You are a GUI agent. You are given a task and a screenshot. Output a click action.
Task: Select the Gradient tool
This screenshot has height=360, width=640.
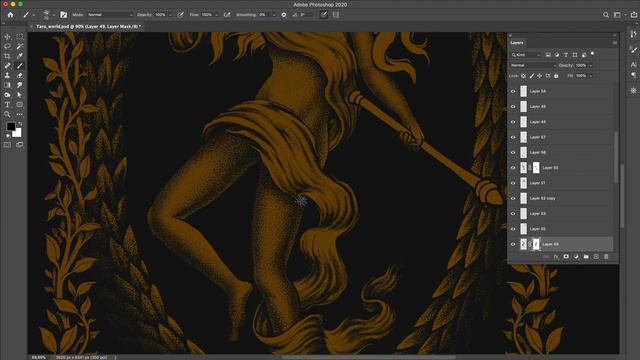(x=7, y=85)
